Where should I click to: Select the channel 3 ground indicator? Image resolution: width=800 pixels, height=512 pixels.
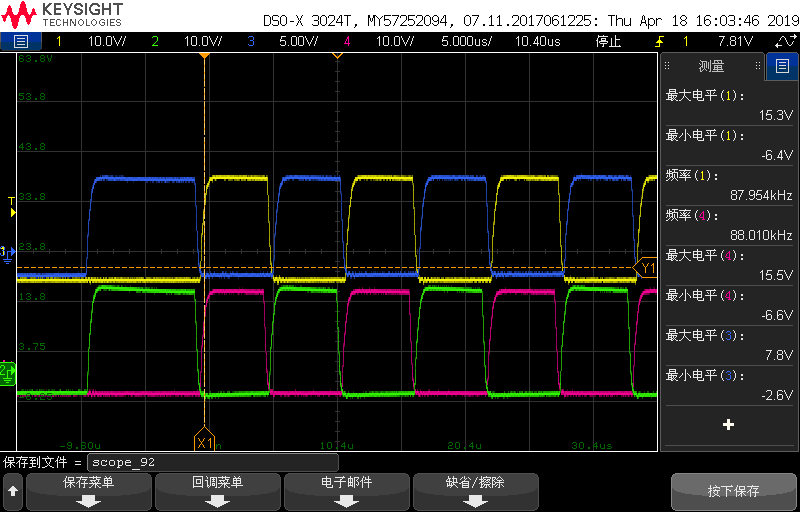(x=7, y=254)
